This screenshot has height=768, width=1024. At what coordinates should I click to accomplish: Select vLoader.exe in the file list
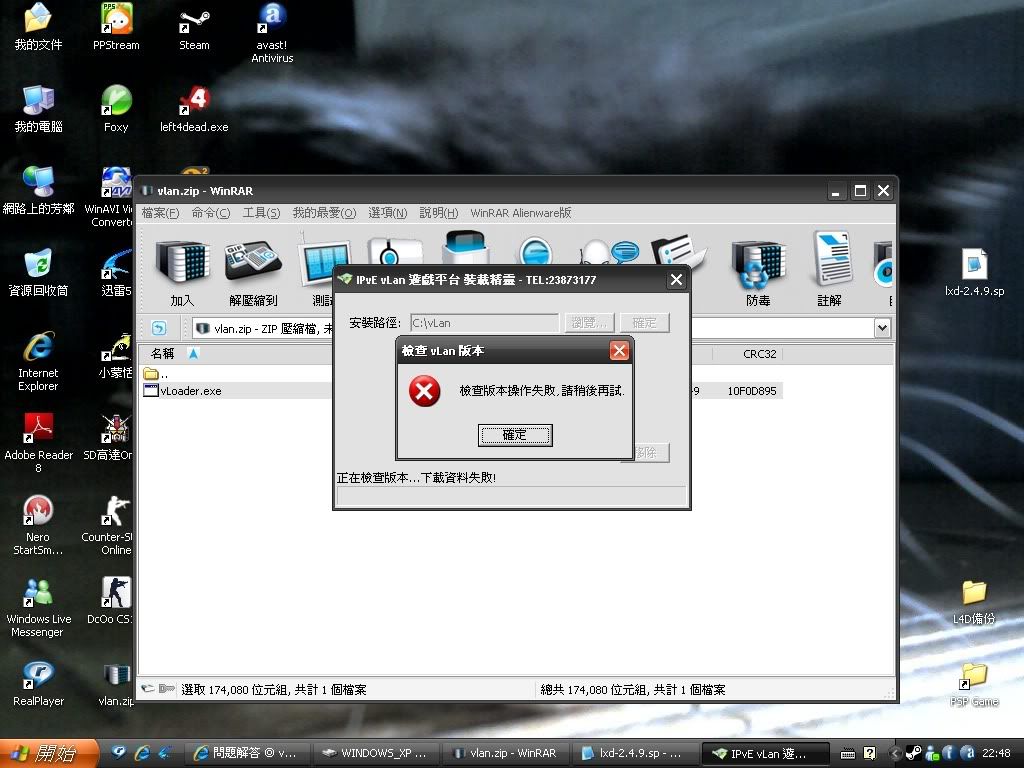click(x=190, y=391)
